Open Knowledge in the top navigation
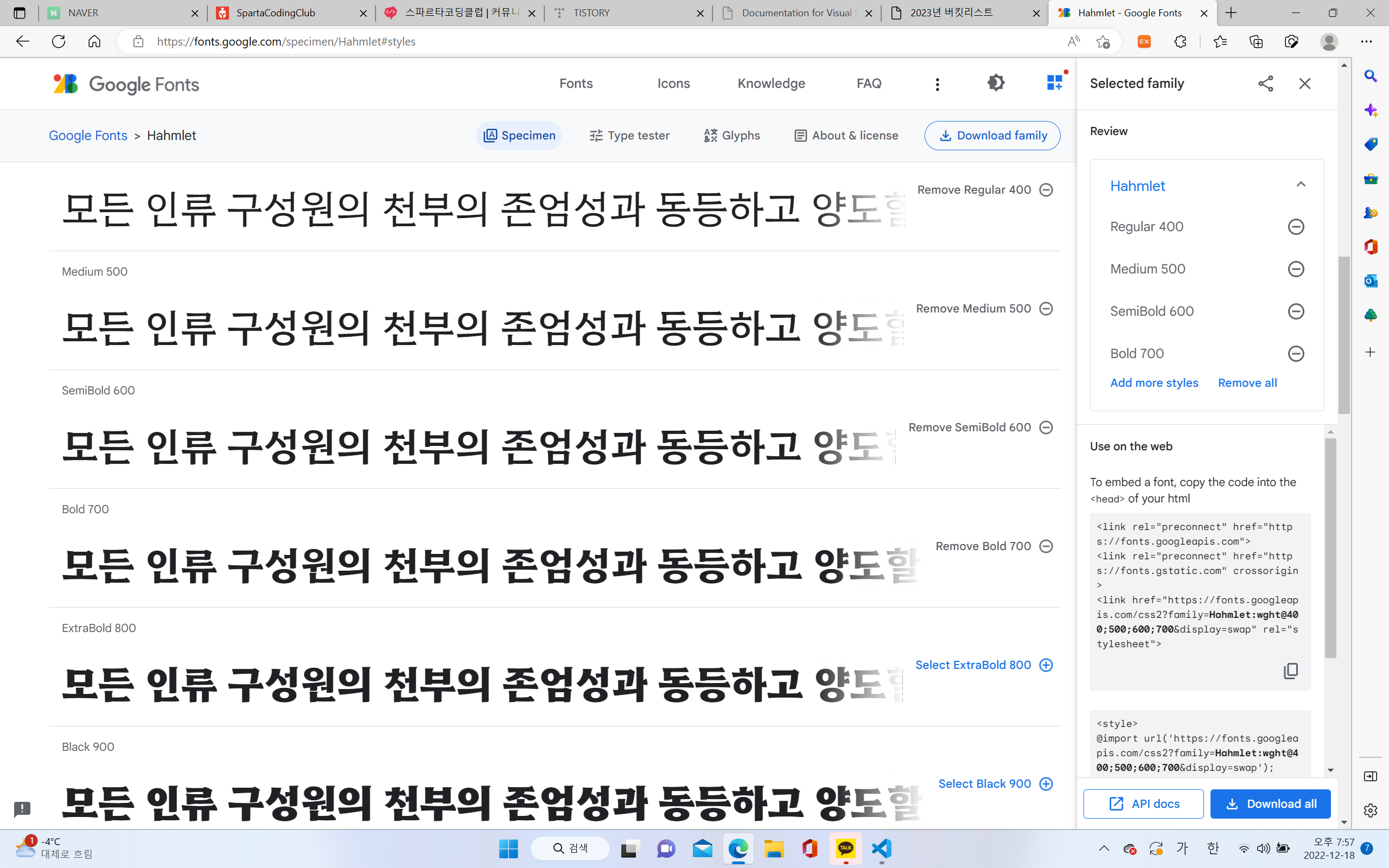This screenshot has height=868, width=1389. (771, 84)
